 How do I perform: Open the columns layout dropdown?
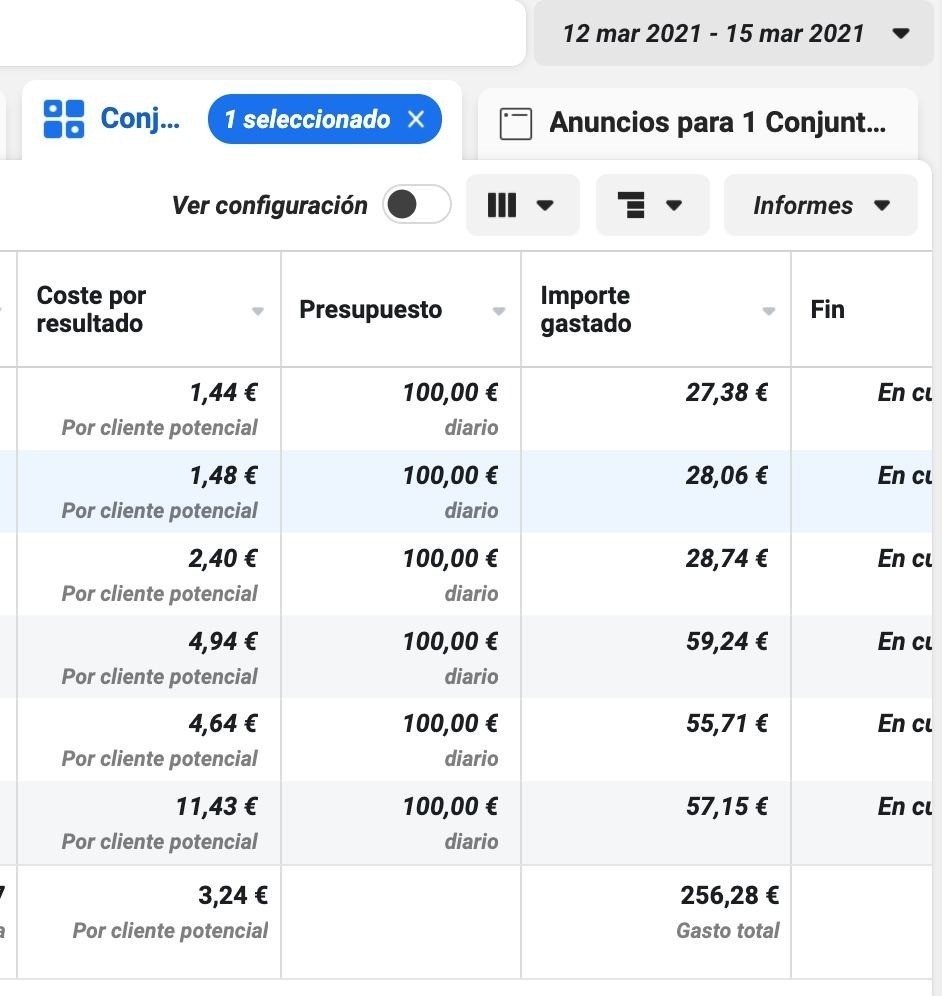coord(522,205)
